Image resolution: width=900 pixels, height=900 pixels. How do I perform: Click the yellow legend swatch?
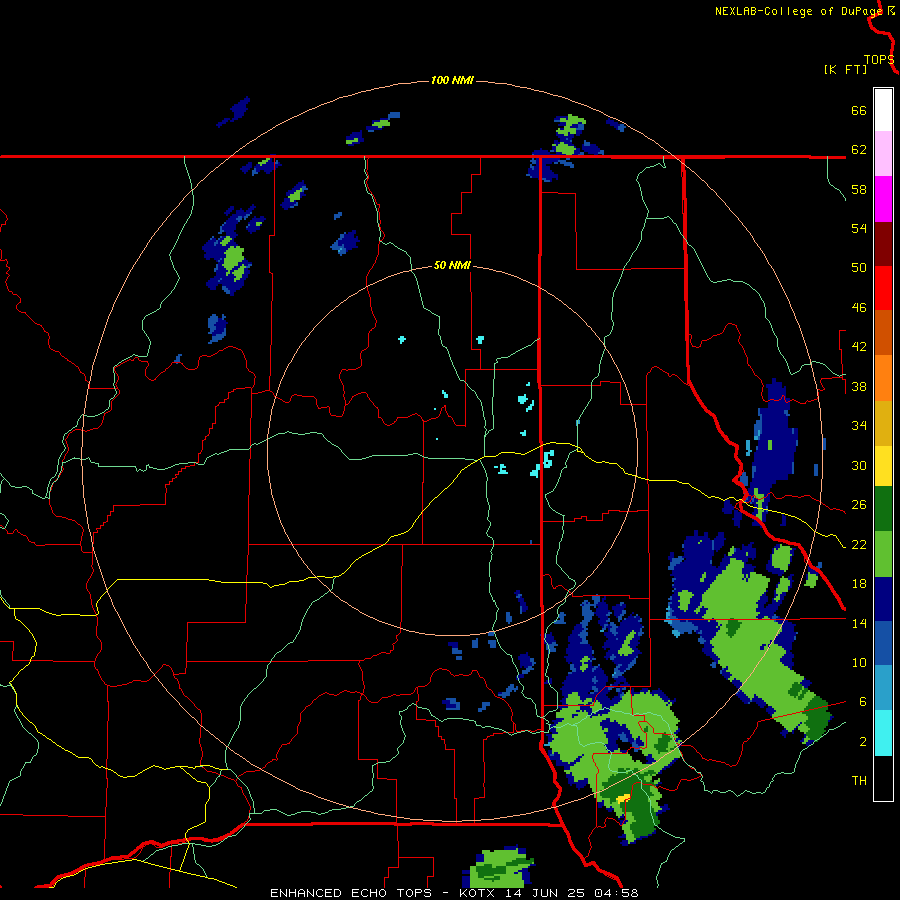click(x=883, y=466)
